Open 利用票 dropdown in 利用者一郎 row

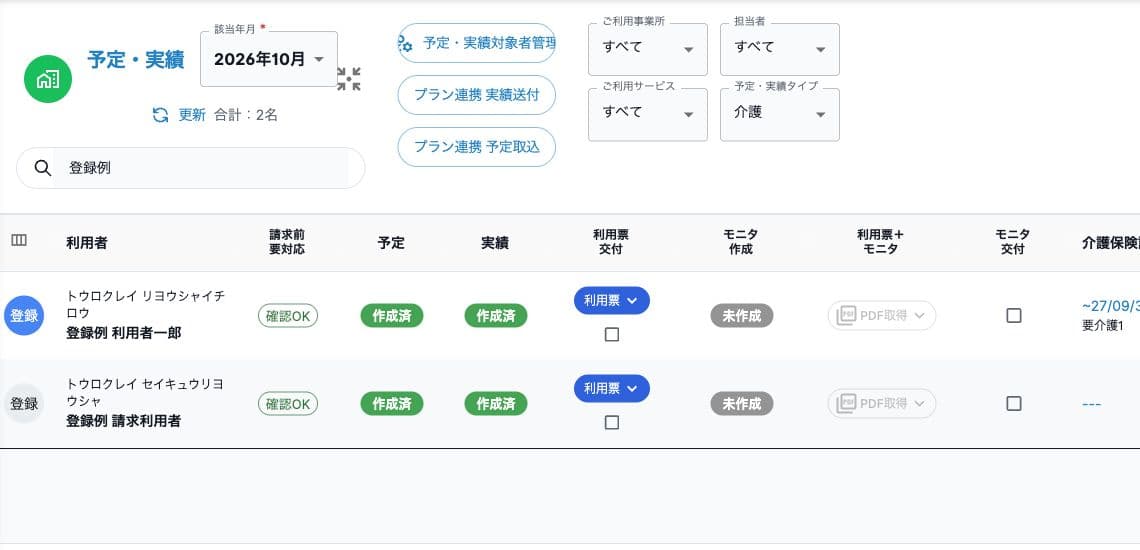611,300
